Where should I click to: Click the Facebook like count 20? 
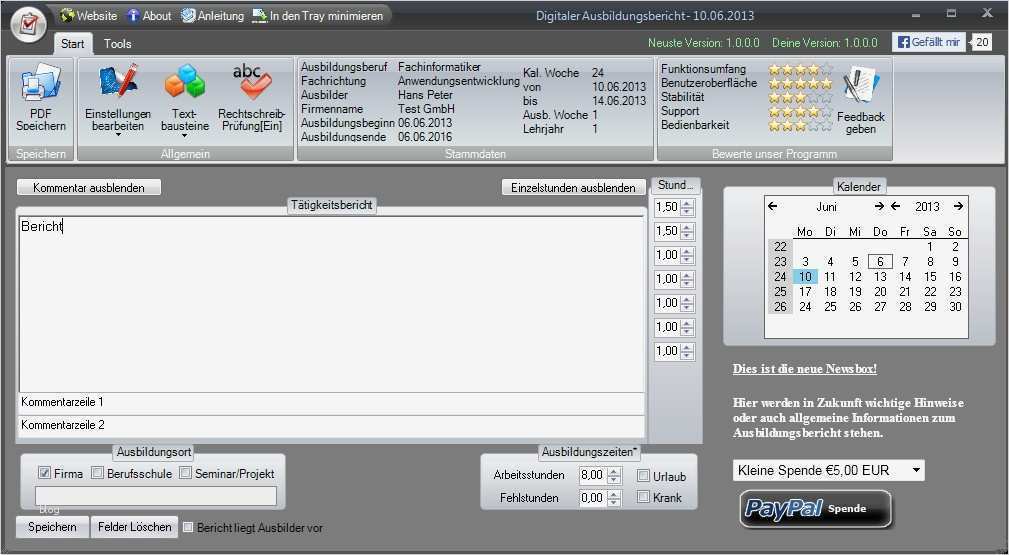[982, 42]
